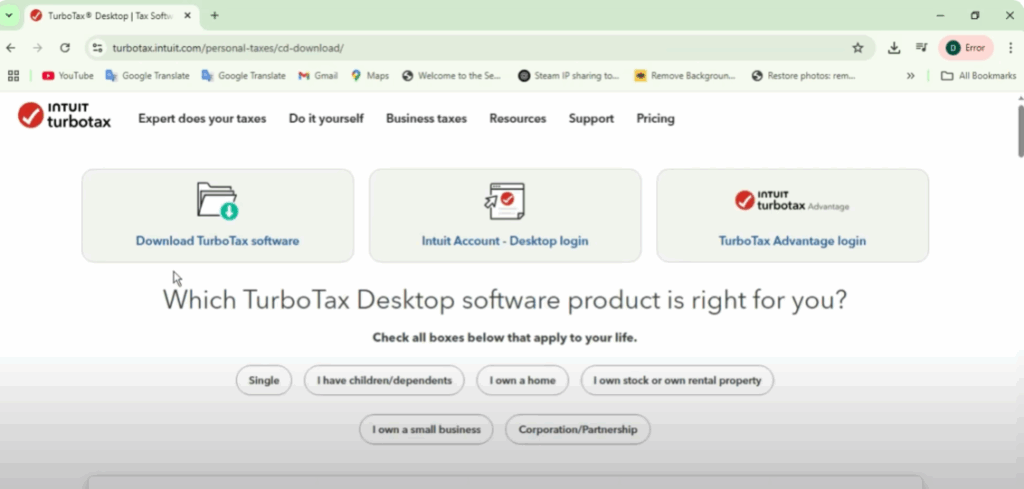Open the first Google Translate bookmark
This screenshot has width=1024, height=489.
(147, 76)
